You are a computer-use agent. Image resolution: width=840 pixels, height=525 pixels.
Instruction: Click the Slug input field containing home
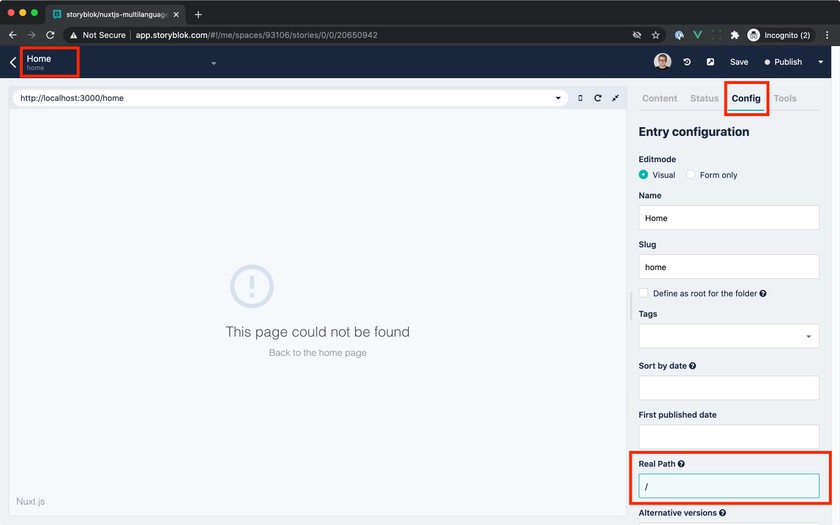pos(729,267)
